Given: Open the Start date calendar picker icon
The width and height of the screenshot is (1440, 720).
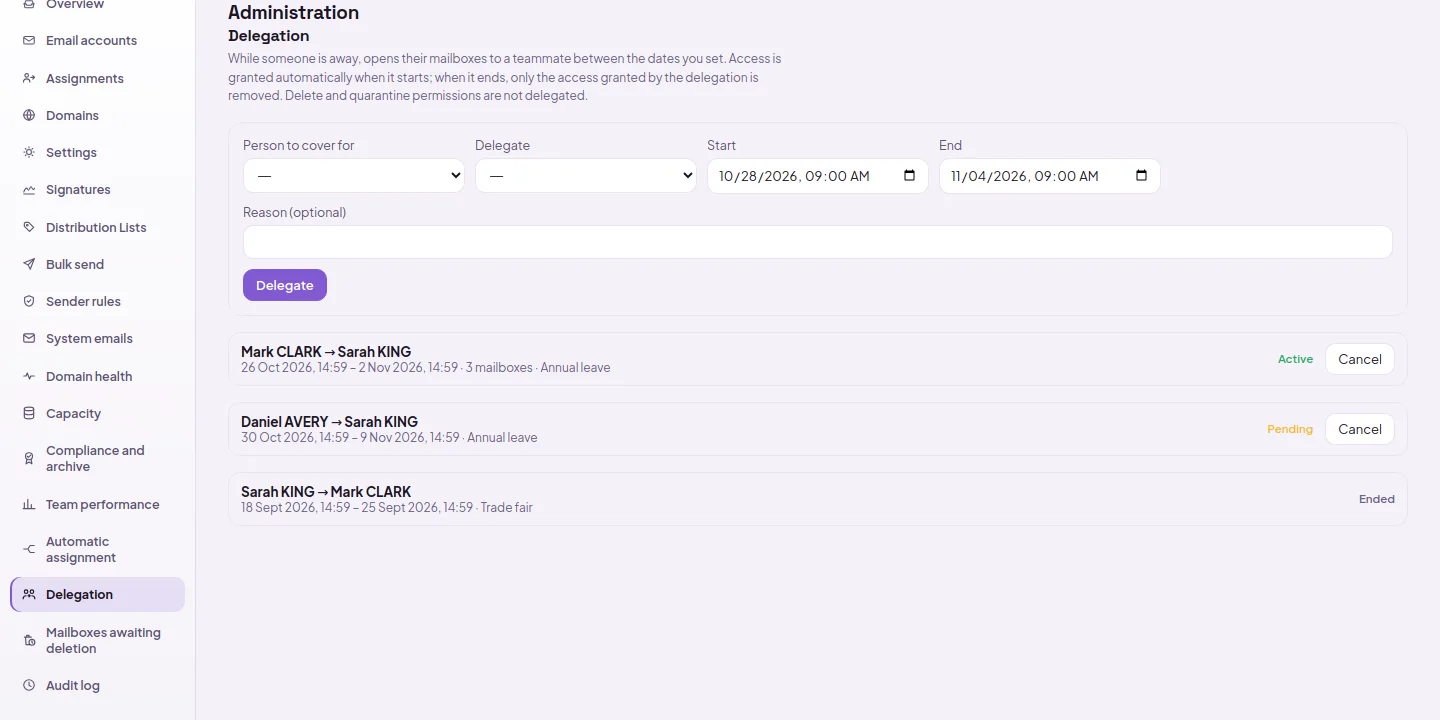Looking at the screenshot, I should click(x=909, y=176).
